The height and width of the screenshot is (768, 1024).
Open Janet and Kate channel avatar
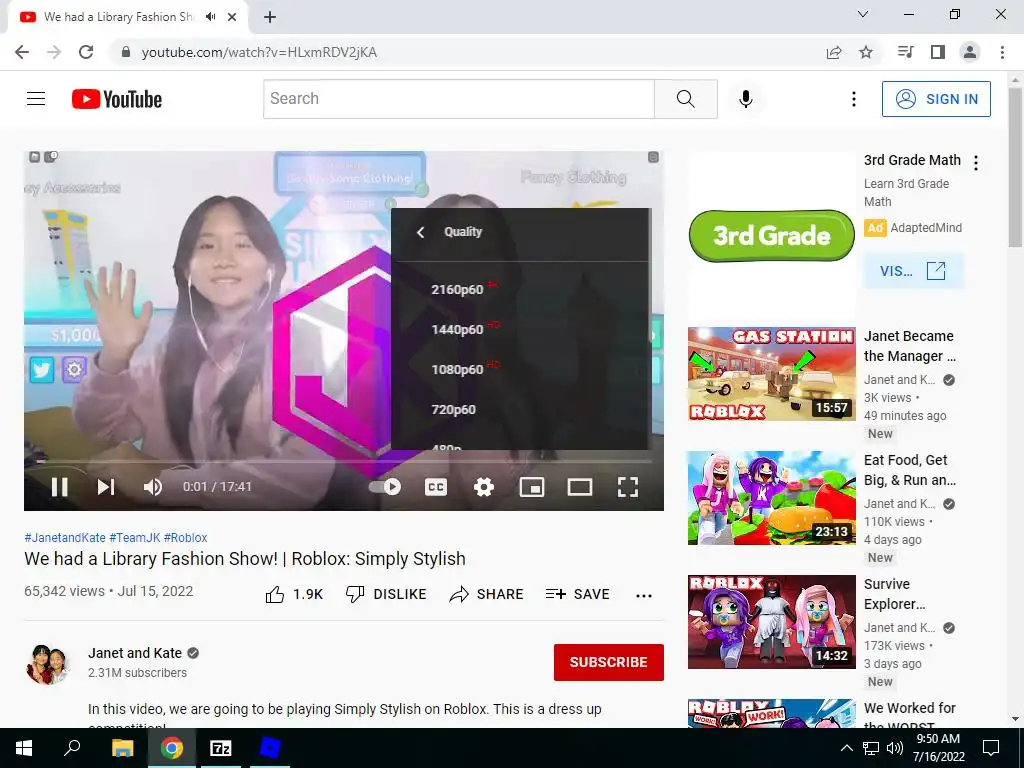click(x=47, y=664)
